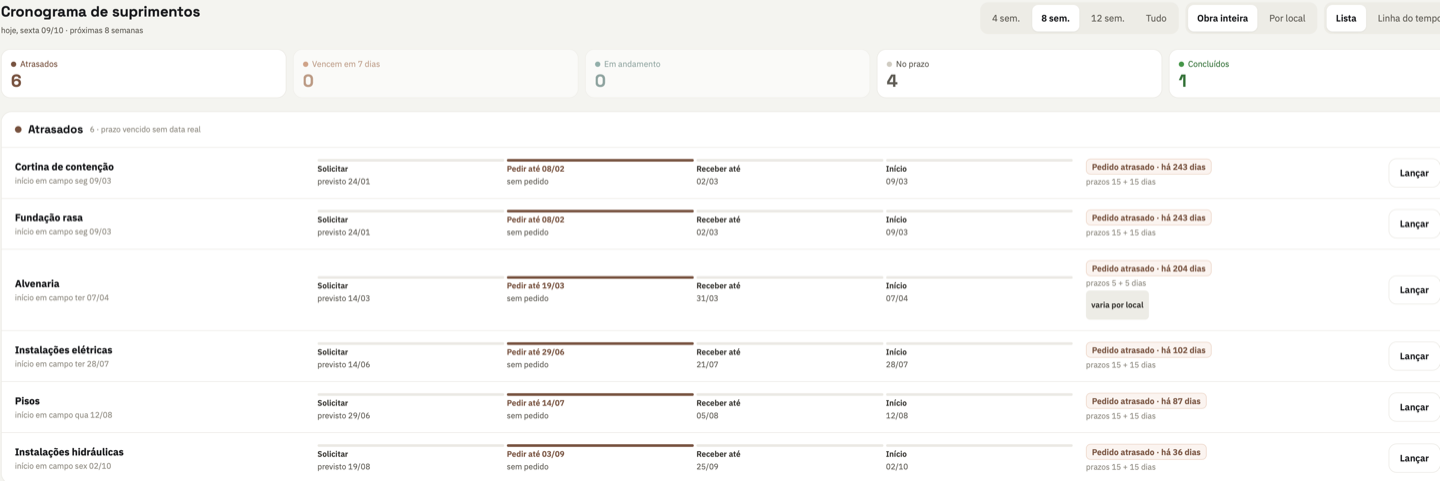Click Lançar for Alvenaria
Screen dimensions: 1440x481
(x=1414, y=290)
